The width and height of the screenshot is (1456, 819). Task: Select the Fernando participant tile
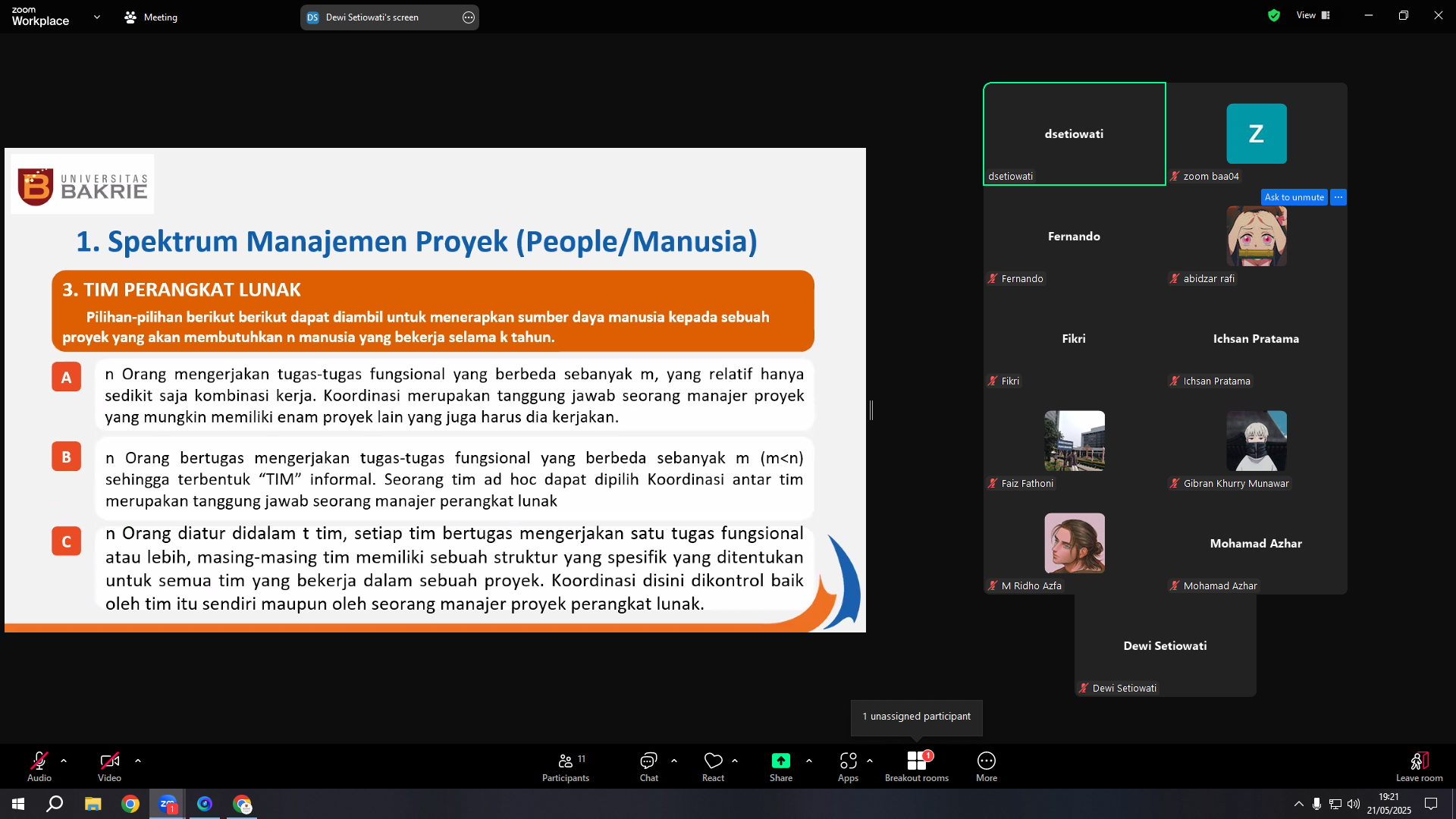pyautogui.click(x=1075, y=236)
